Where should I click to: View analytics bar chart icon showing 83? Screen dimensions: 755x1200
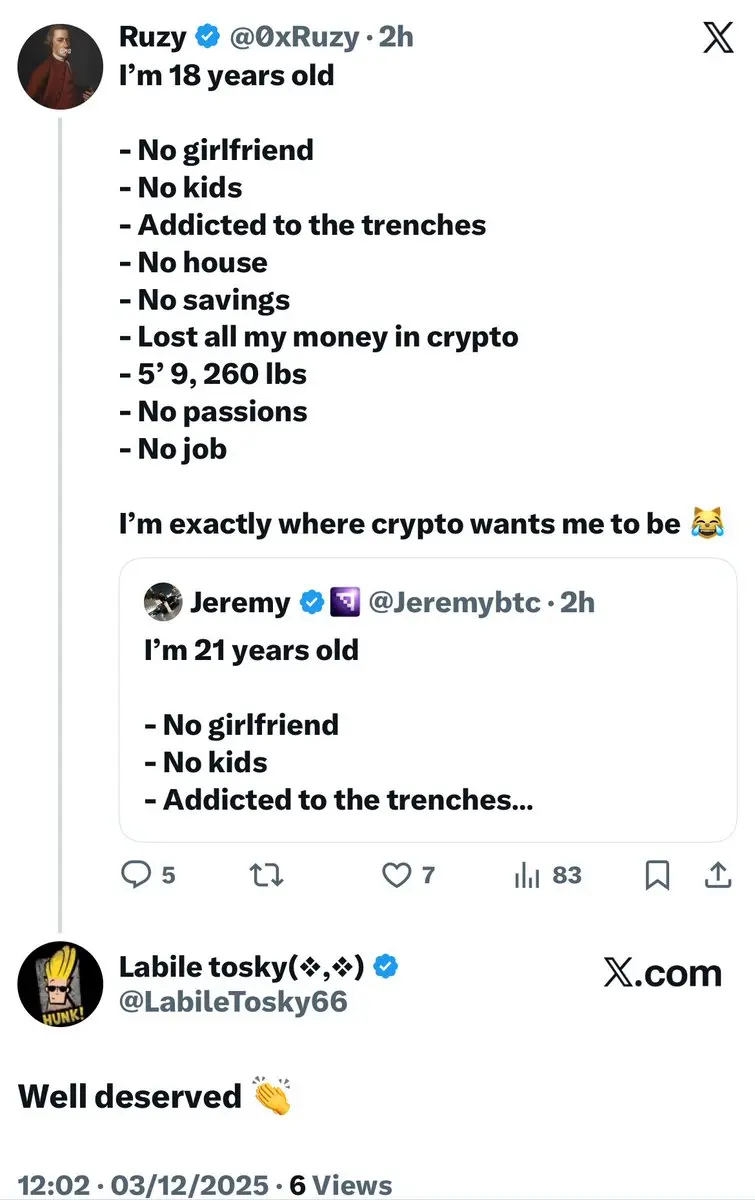(526, 875)
